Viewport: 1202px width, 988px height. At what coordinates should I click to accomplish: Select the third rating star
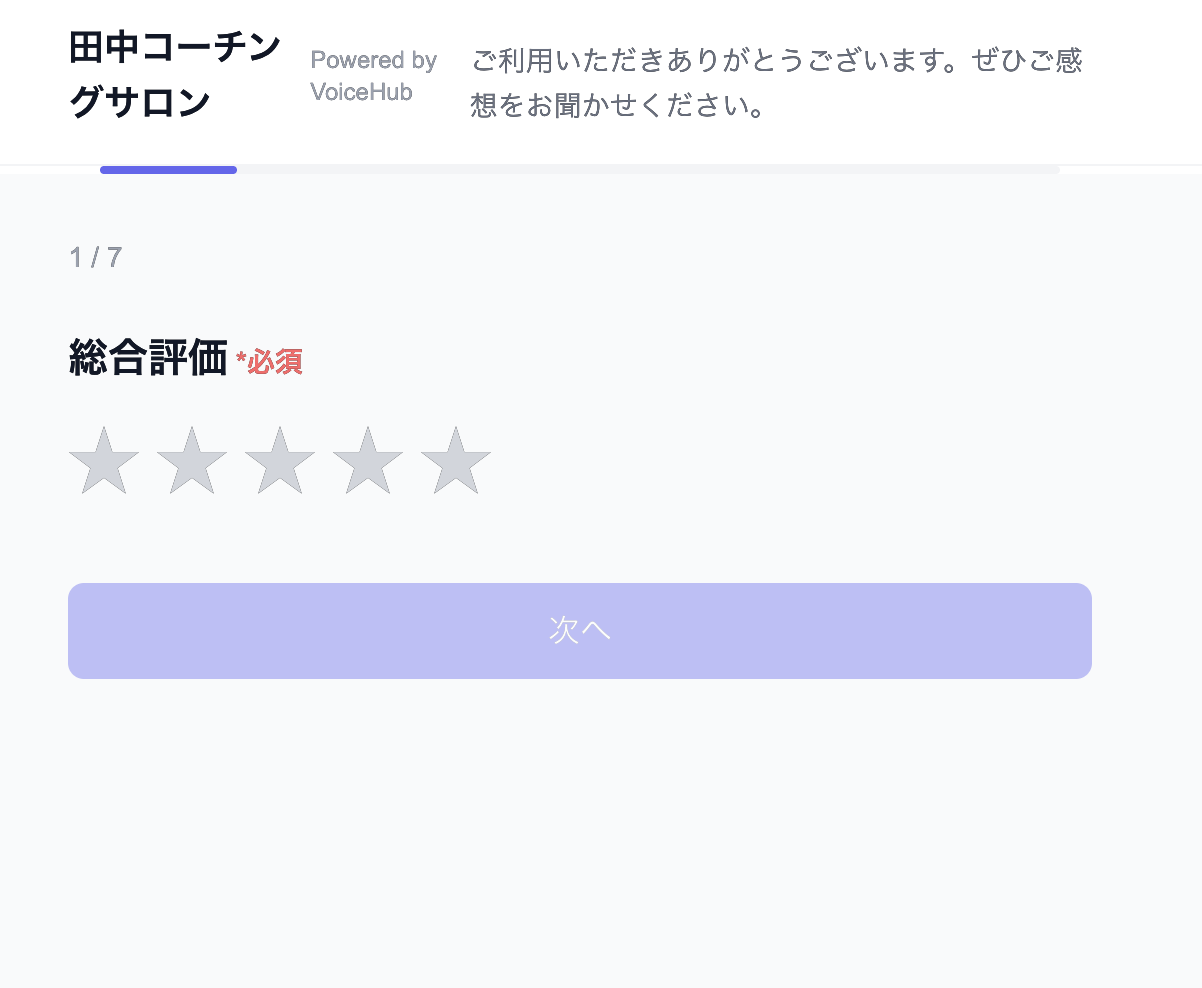(x=280, y=462)
